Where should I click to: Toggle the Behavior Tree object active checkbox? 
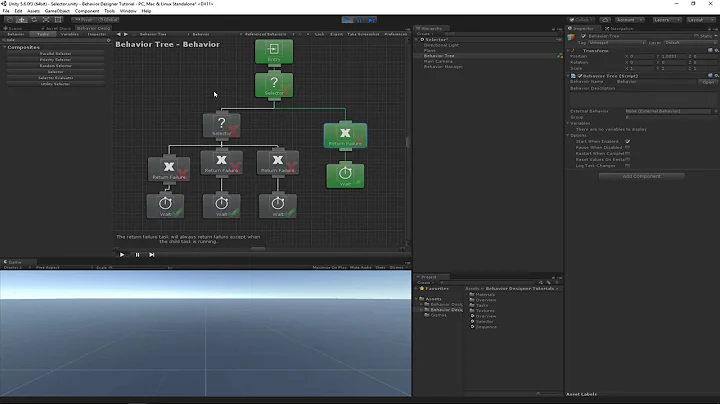click(x=584, y=36)
